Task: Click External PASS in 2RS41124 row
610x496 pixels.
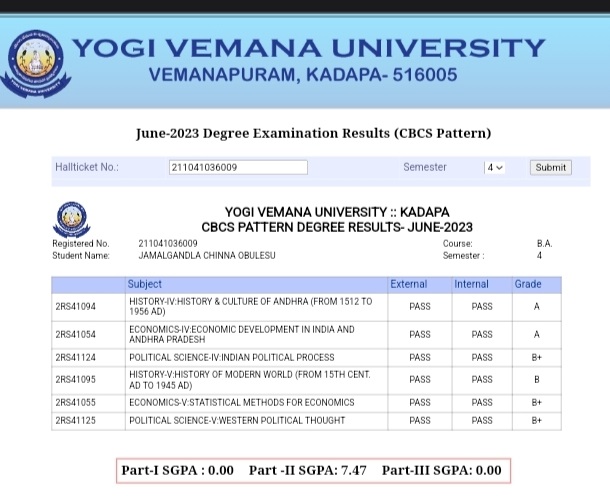Action: click(x=420, y=358)
